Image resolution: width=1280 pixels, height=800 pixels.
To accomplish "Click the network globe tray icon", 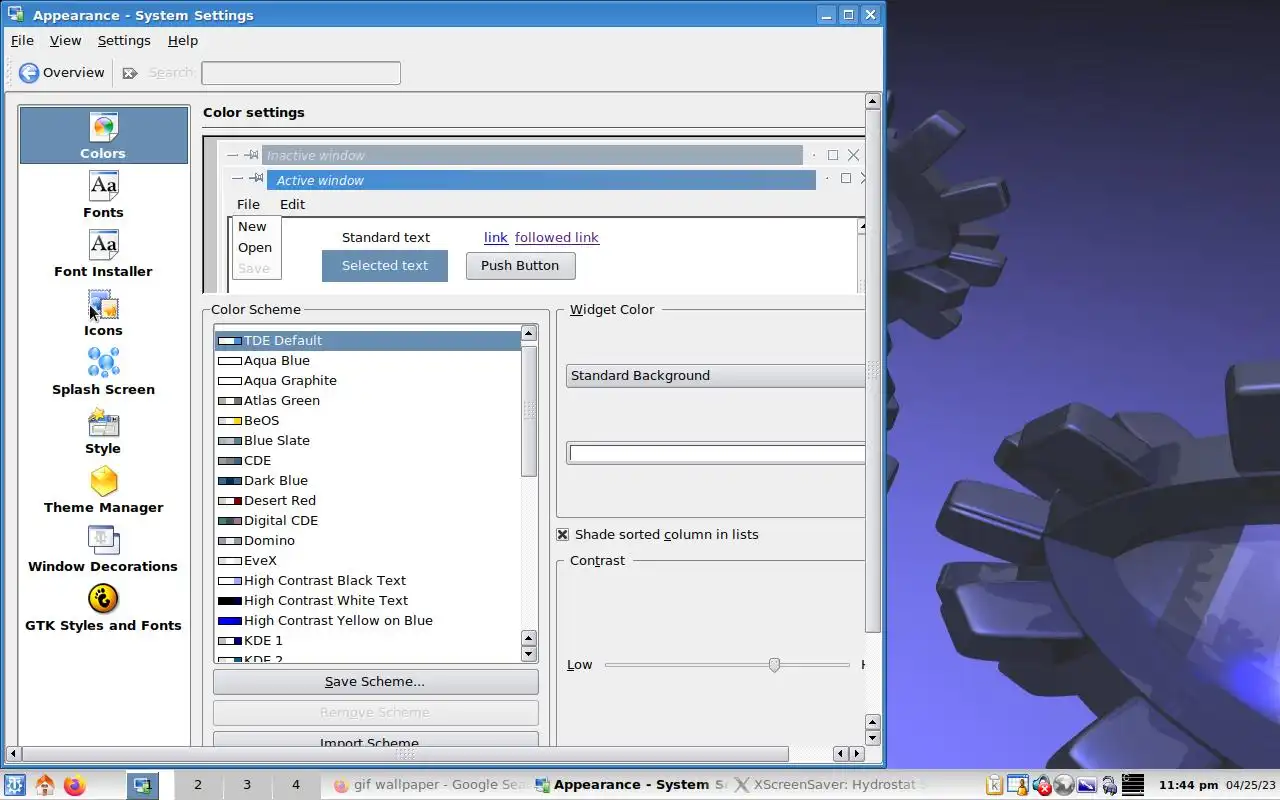I will 1064,785.
